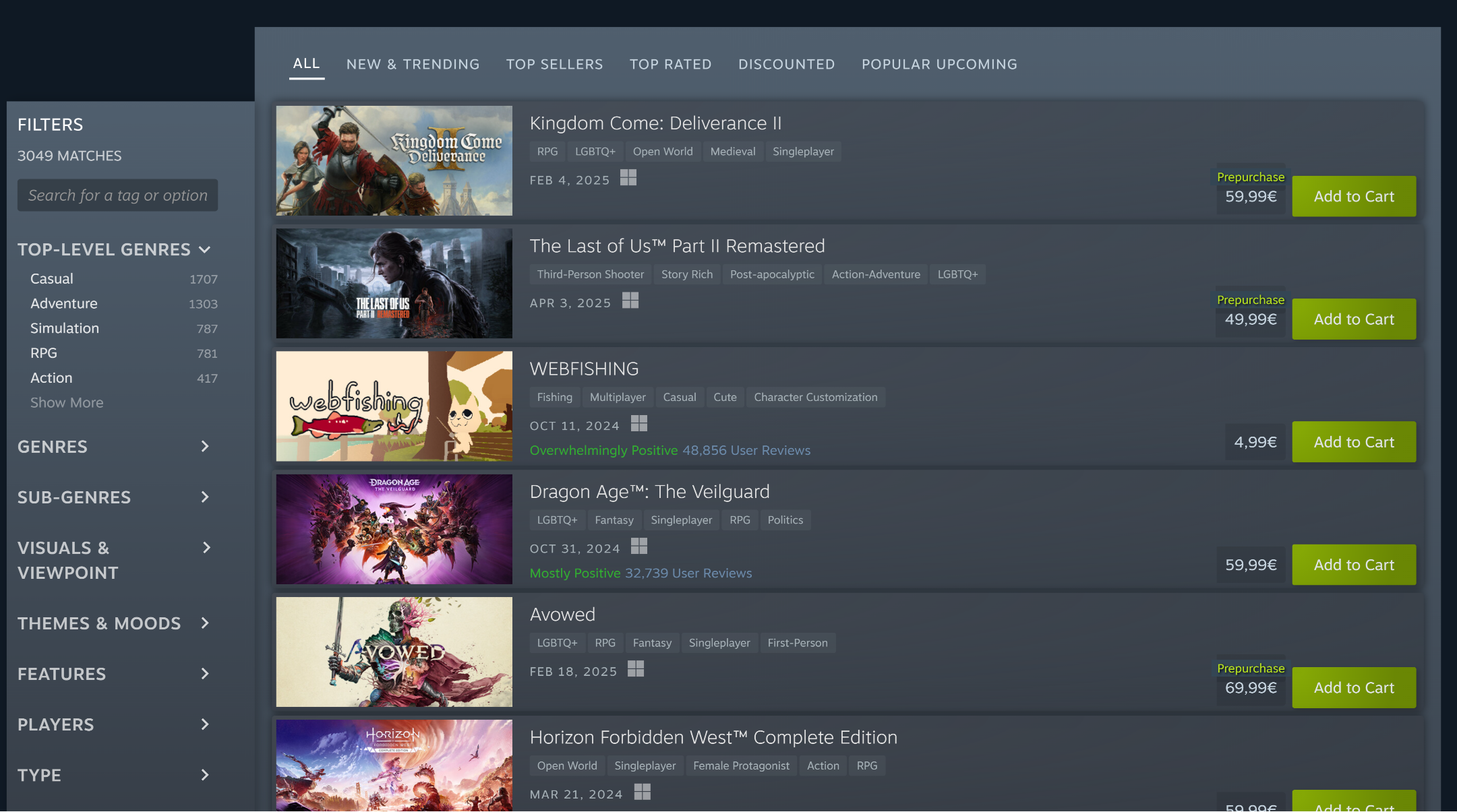Open Kingdom Come: Deliverance II thumbnail
The image size is (1457, 812).
pos(394,160)
